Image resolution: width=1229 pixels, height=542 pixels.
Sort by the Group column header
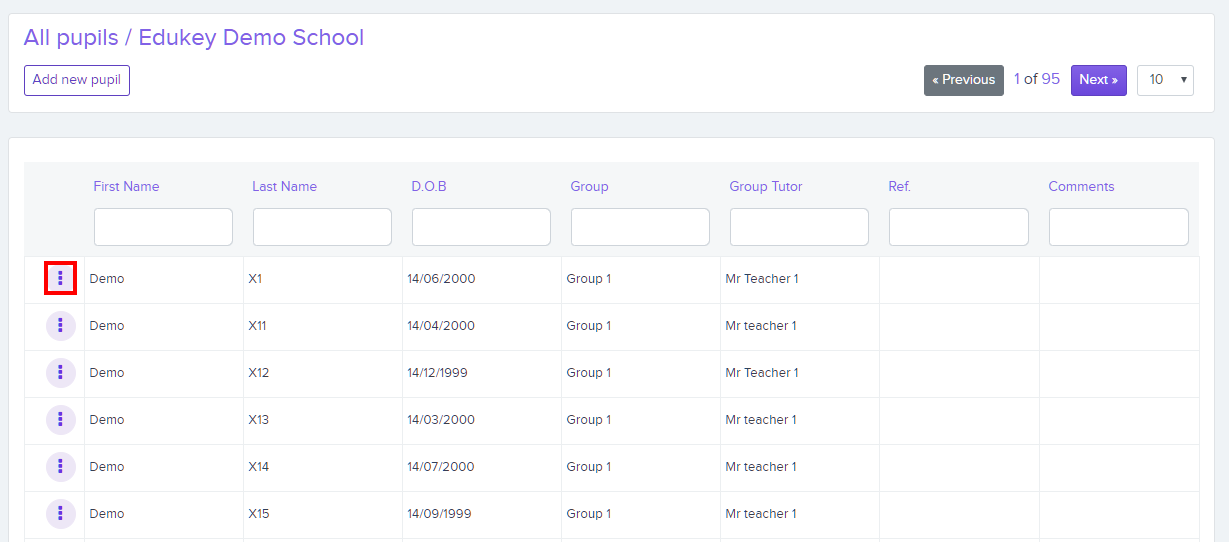(589, 186)
